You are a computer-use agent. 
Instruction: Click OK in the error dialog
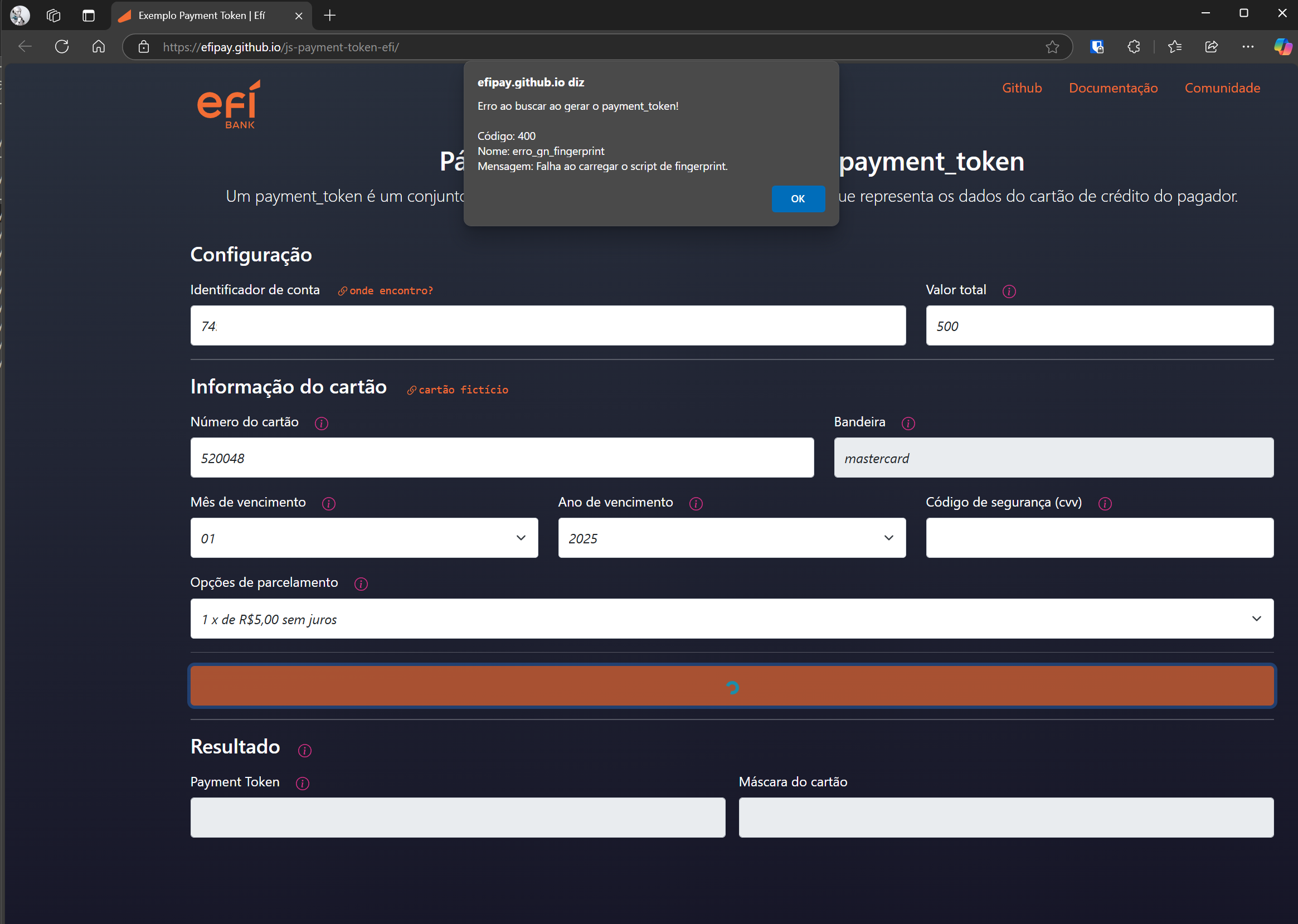pyautogui.click(x=798, y=198)
